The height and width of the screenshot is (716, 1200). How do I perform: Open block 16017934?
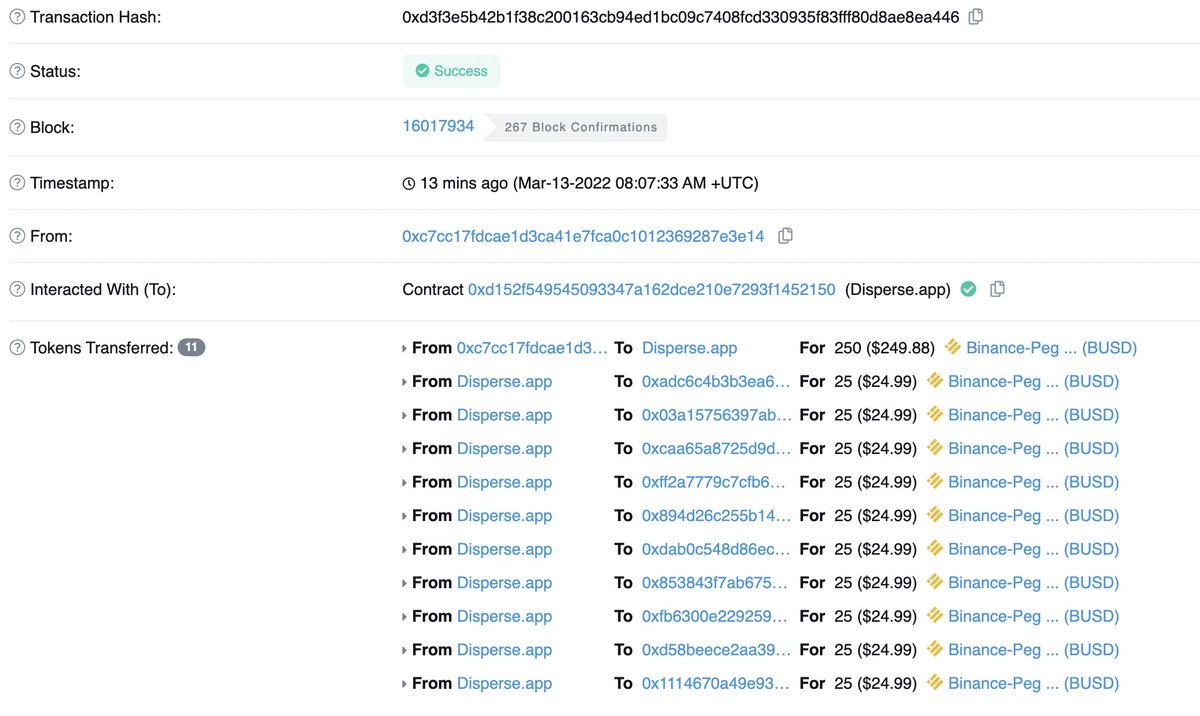(438, 127)
